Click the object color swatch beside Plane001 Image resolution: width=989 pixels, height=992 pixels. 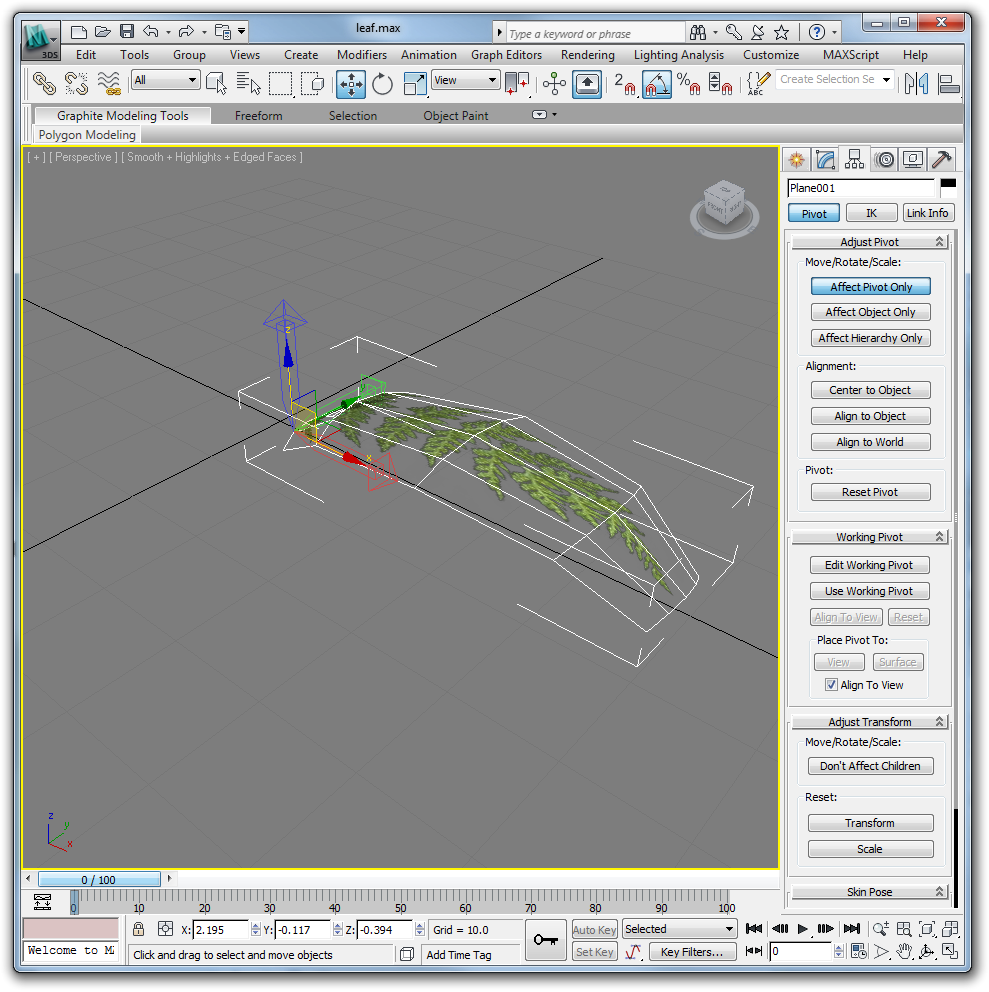click(x=948, y=186)
